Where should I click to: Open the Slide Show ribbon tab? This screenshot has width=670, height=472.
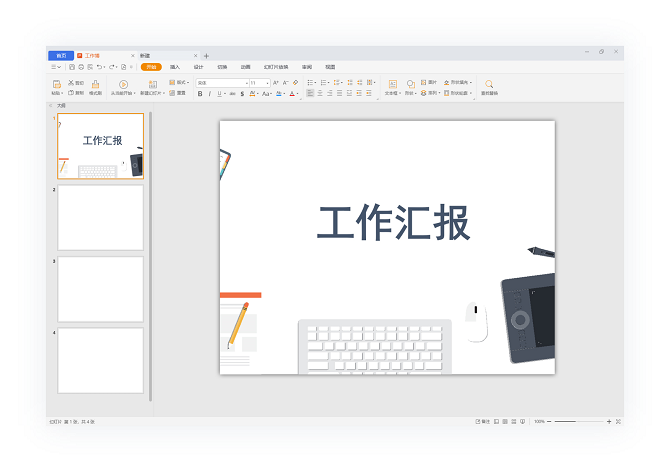coord(276,67)
